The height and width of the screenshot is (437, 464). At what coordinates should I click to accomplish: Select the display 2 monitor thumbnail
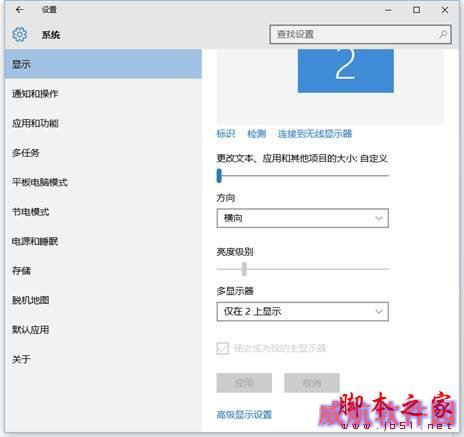pos(346,71)
